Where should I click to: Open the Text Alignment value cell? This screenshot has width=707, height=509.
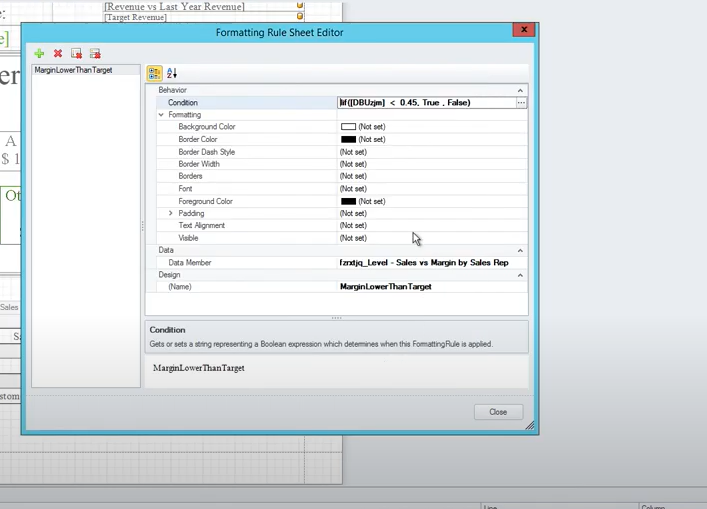432,225
